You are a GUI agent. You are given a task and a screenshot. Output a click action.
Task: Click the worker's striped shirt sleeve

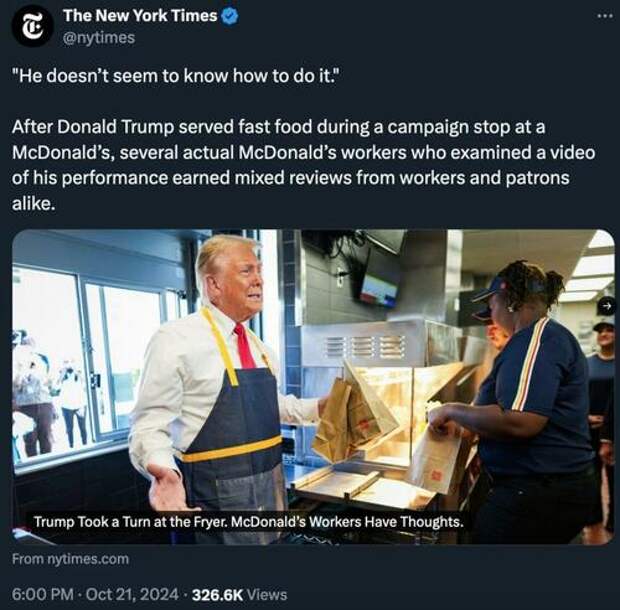(x=532, y=364)
